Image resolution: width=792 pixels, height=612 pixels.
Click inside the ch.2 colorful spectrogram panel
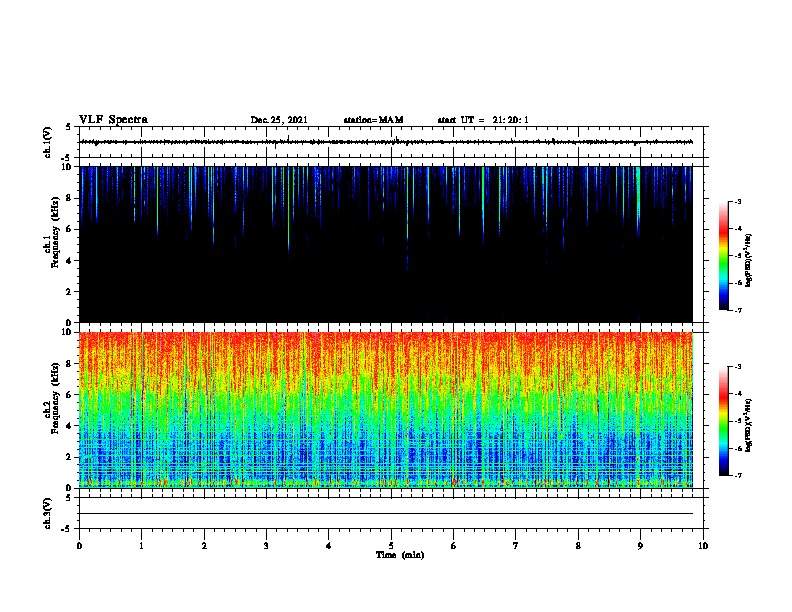(386, 410)
